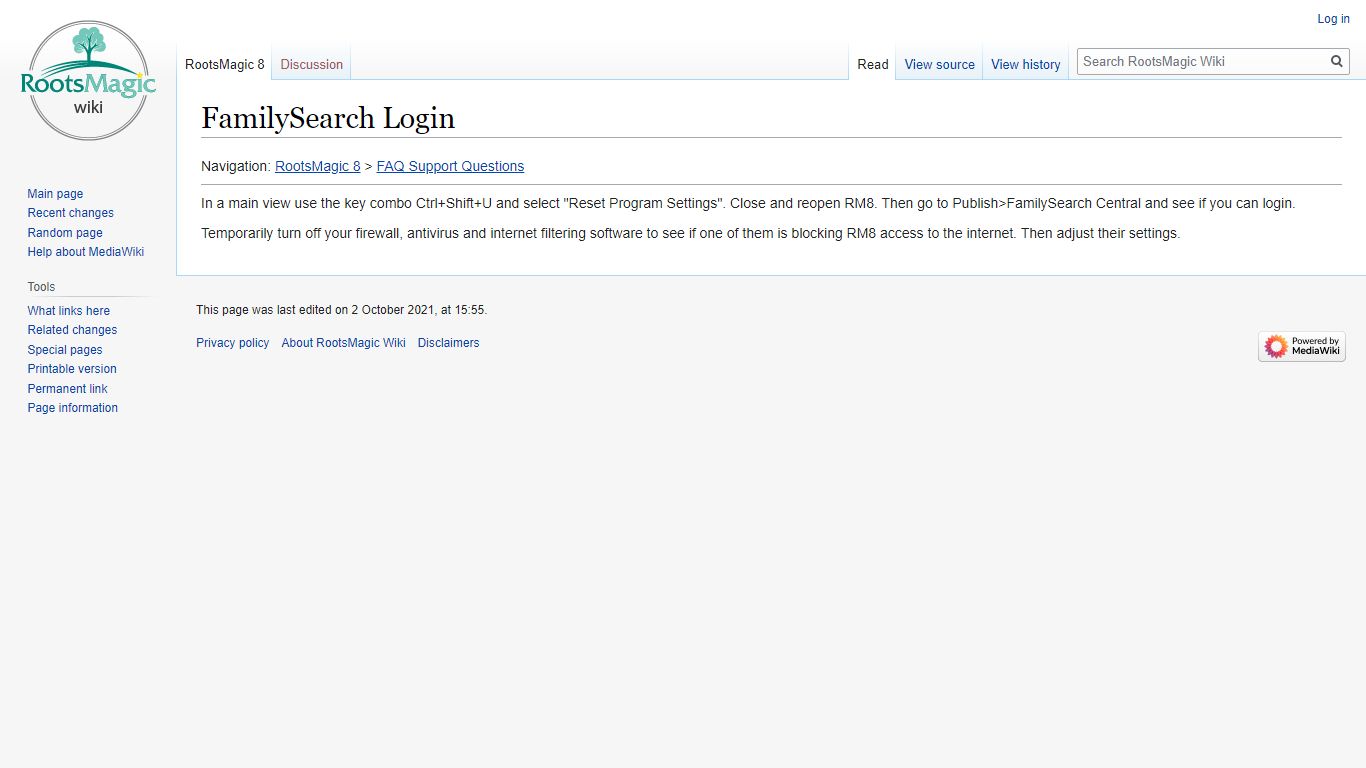The height and width of the screenshot is (768, 1366).
Task: Open About RootsMagic Wiki footer link
Action: 344,343
